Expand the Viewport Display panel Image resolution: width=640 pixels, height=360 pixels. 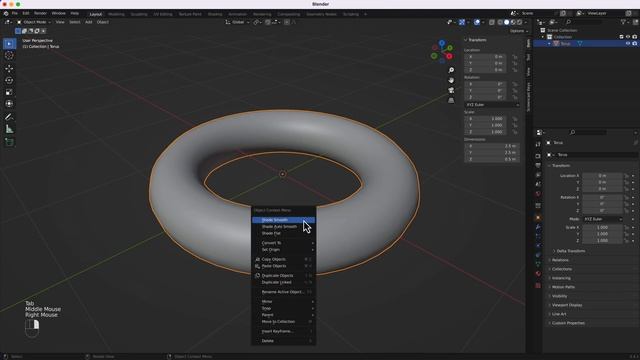[x=567, y=305]
